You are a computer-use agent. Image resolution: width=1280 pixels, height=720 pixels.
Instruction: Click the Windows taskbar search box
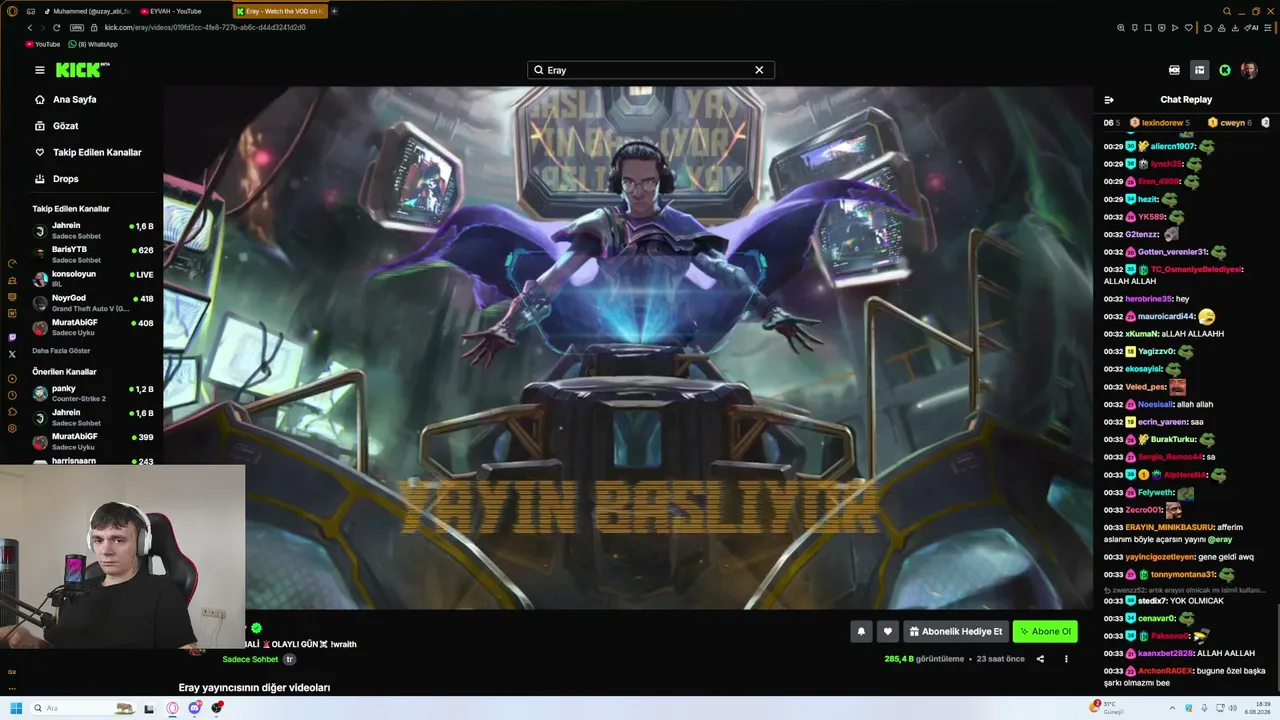[85, 708]
